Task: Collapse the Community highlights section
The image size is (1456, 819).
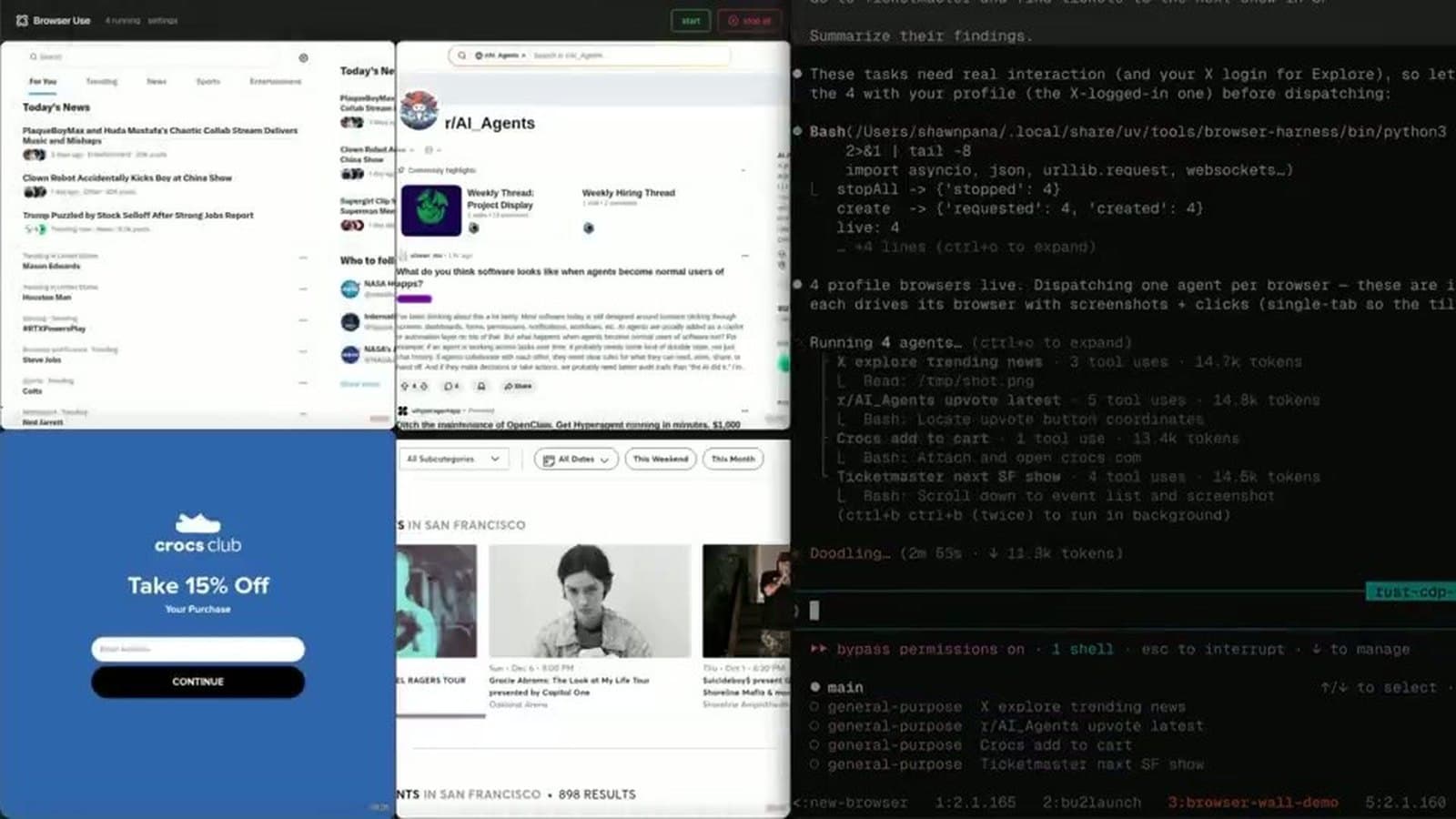Action: click(x=743, y=170)
